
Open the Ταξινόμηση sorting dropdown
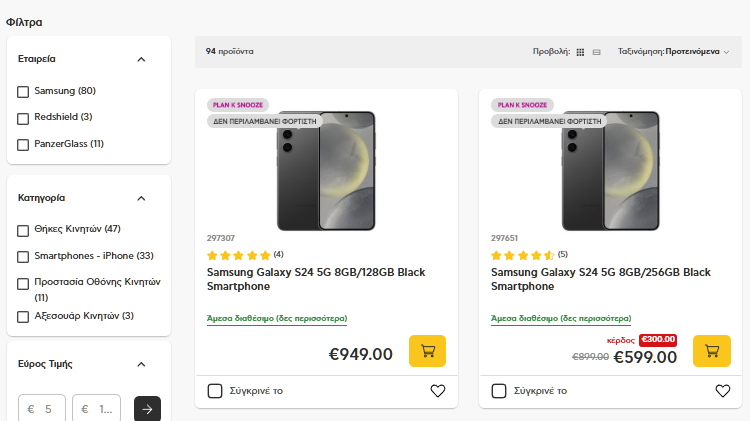(x=673, y=51)
